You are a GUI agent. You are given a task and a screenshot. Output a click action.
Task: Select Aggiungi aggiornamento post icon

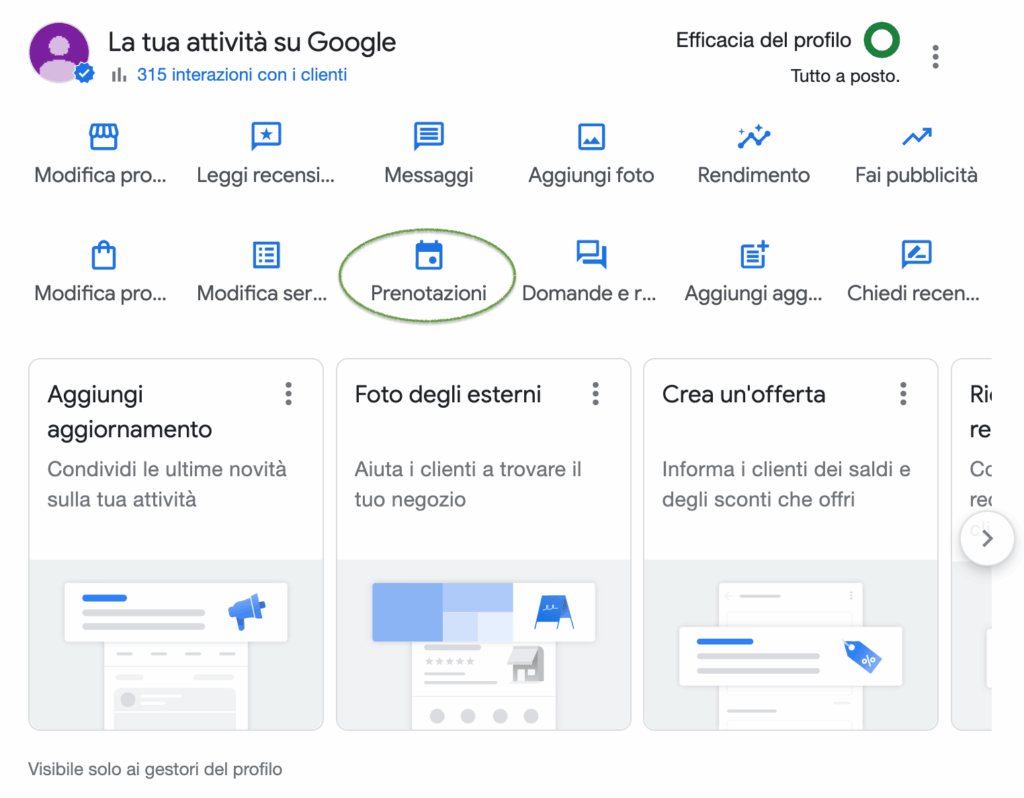click(754, 255)
